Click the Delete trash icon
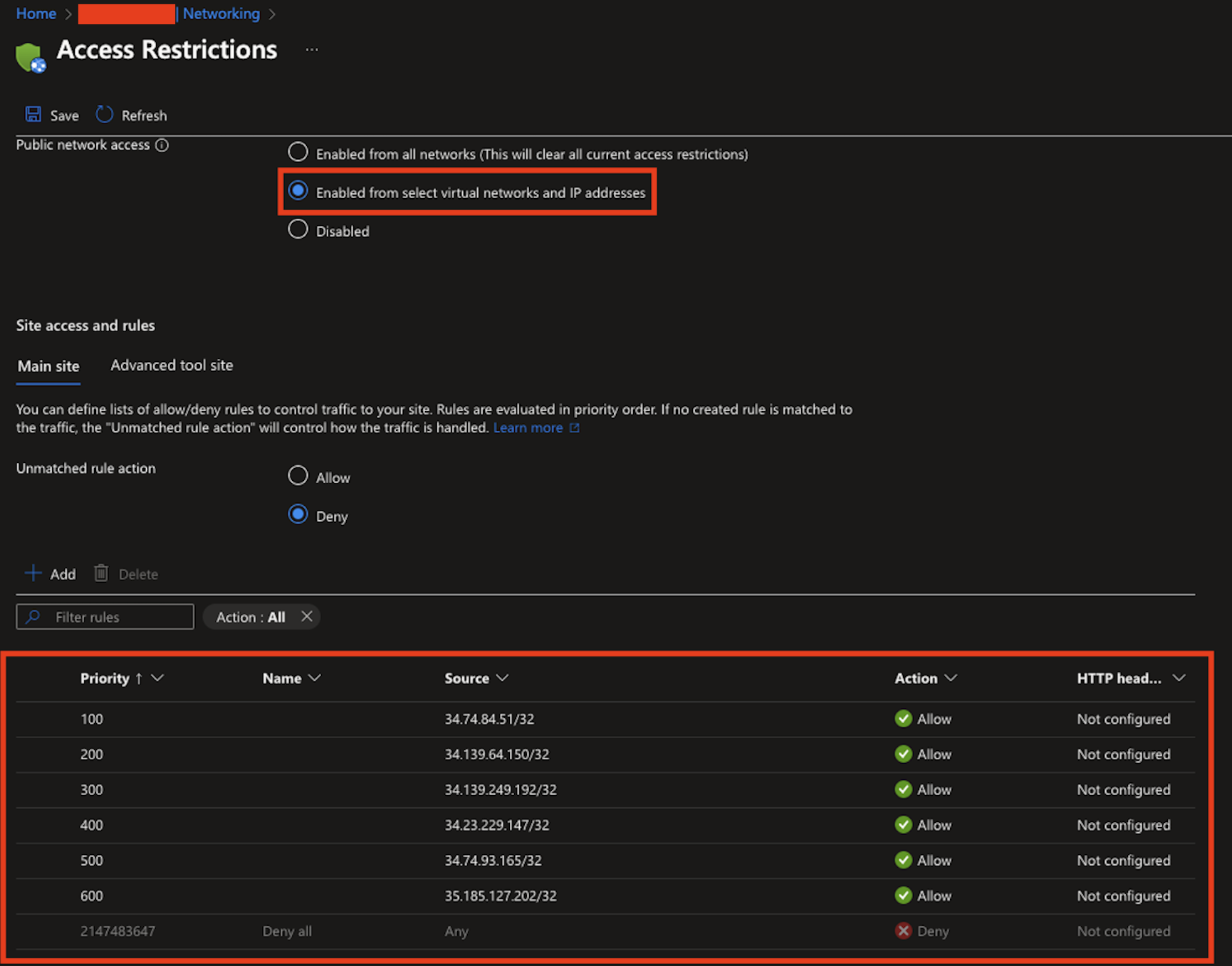The image size is (1232, 966). (x=101, y=573)
